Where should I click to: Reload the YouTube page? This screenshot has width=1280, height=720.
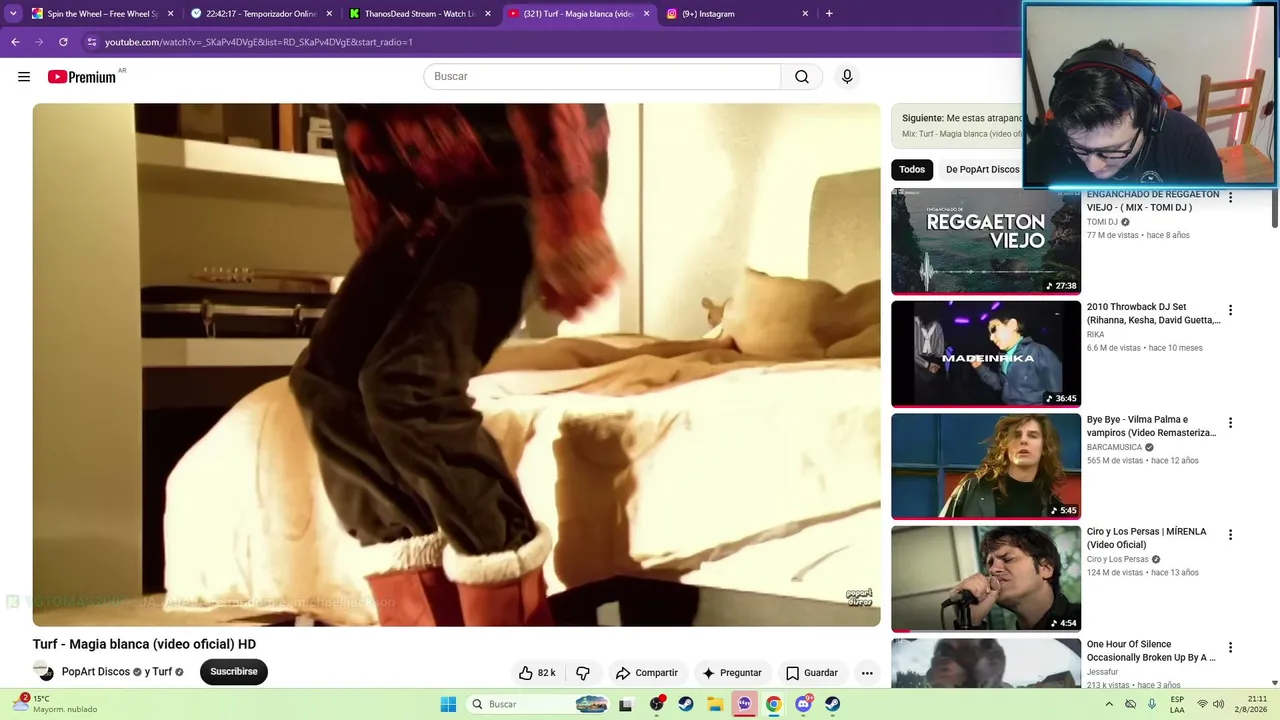(63, 42)
